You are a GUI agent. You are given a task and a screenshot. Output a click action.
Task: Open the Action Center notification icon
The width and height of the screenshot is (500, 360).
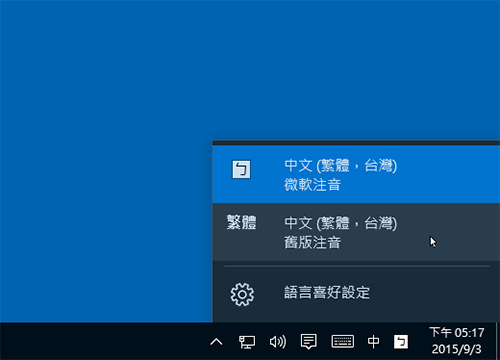tap(309, 342)
